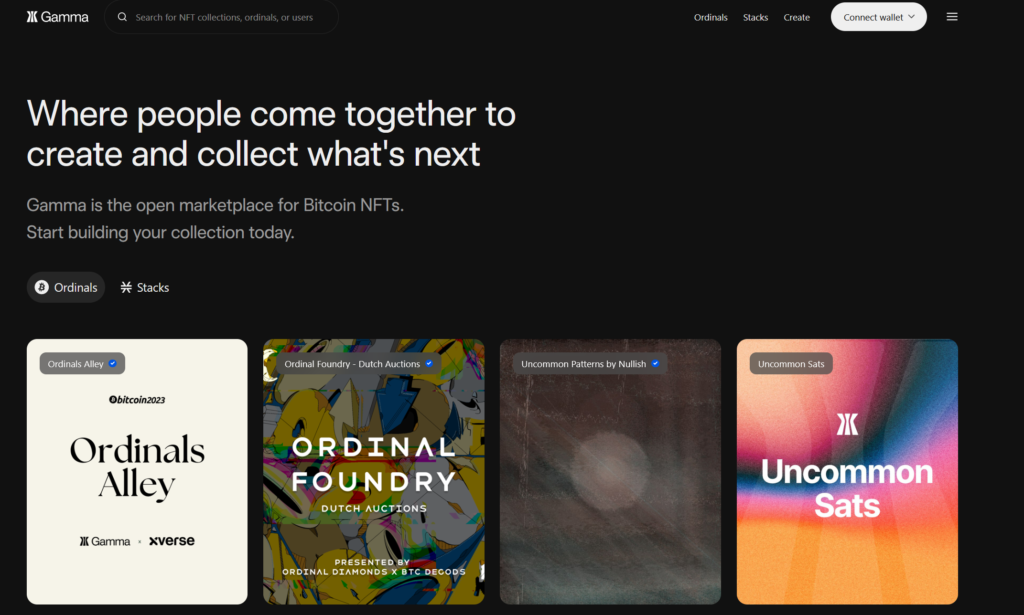Click Ordinal Foundry verified checkmark badge
The height and width of the screenshot is (615, 1024).
(429, 364)
